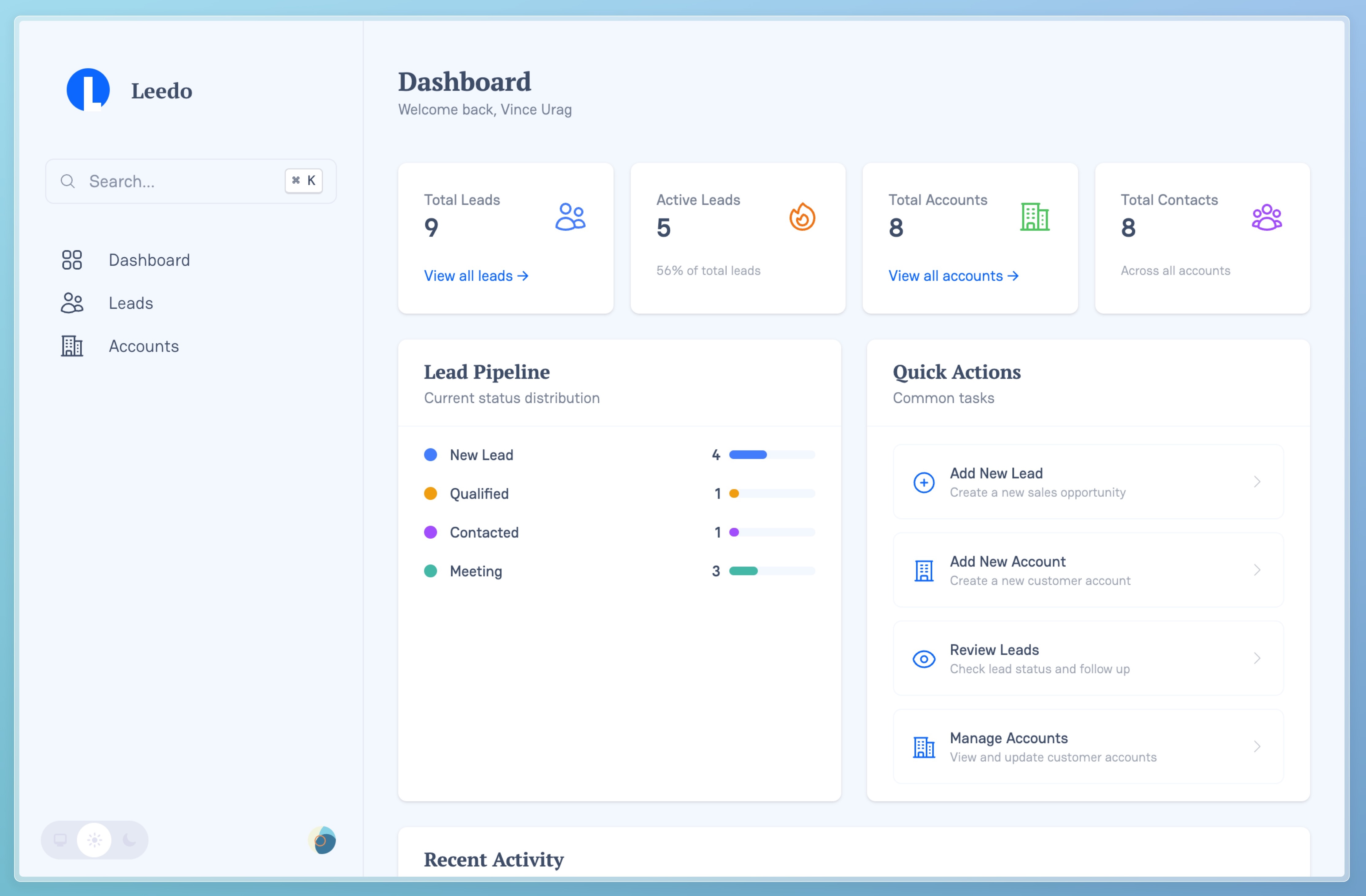
Task: Click the Dashboard grid icon in sidebar
Action: point(72,260)
